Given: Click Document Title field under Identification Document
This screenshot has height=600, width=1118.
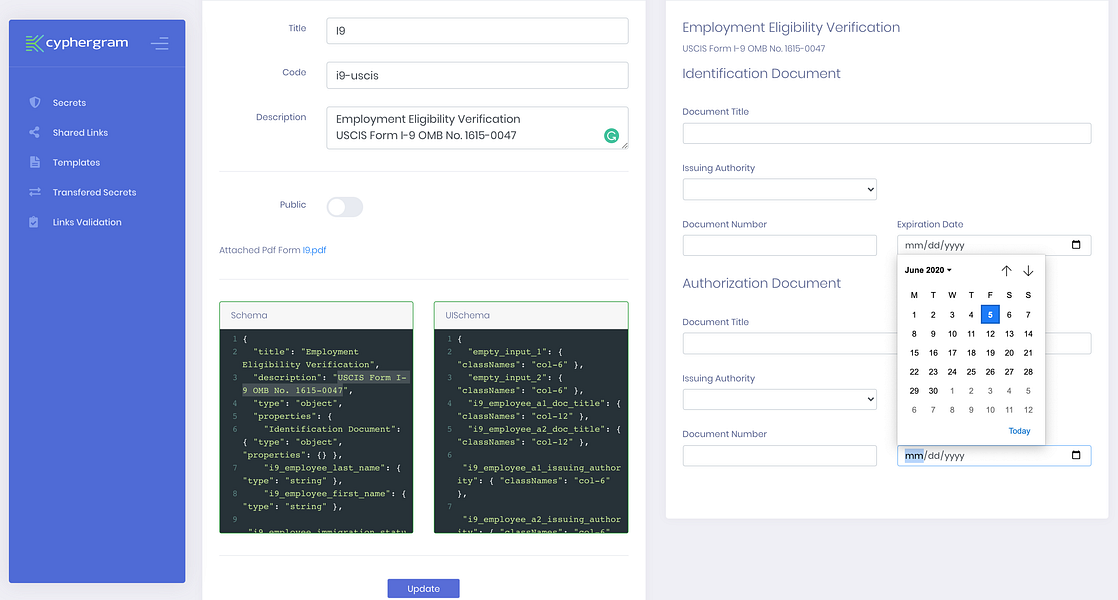Looking at the screenshot, I should (x=886, y=133).
